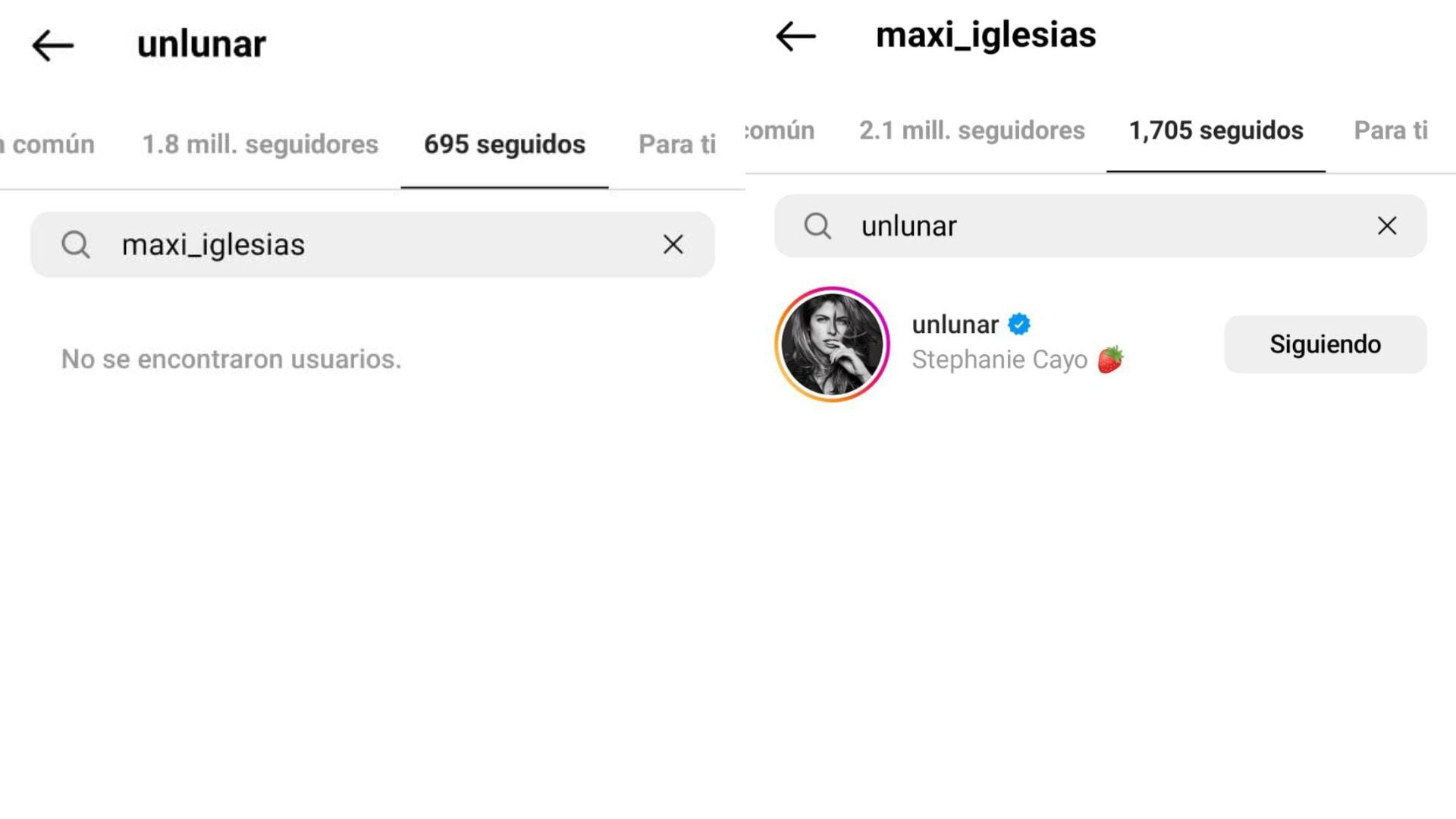
Task: Toggle the Siguiendo button for unlunar
Action: [x=1326, y=344]
